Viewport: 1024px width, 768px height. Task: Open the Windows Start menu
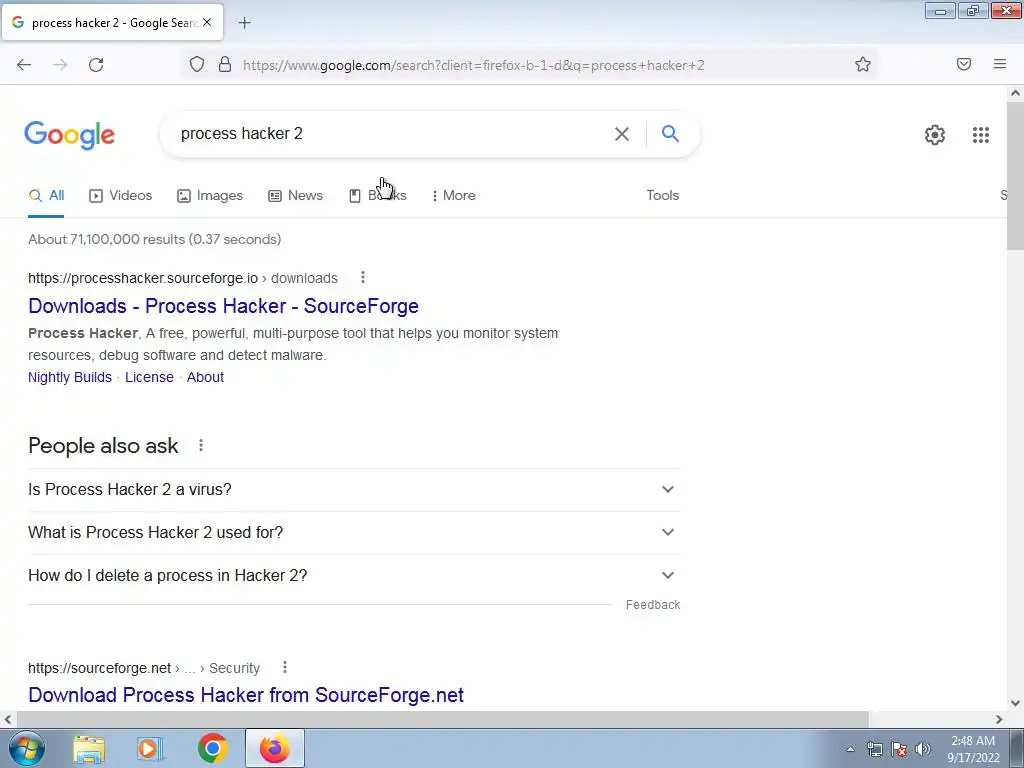pyautogui.click(x=27, y=748)
